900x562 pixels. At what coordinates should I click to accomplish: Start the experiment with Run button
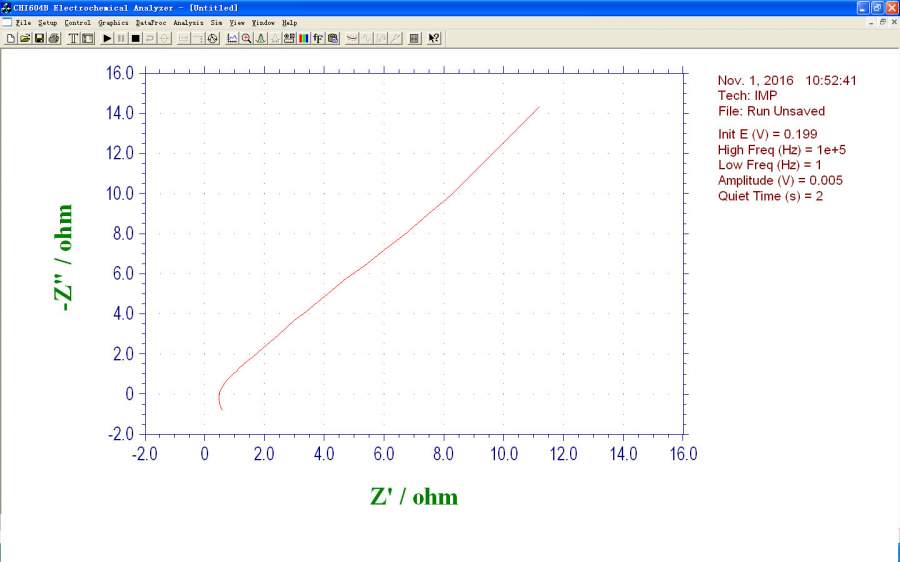[107, 38]
